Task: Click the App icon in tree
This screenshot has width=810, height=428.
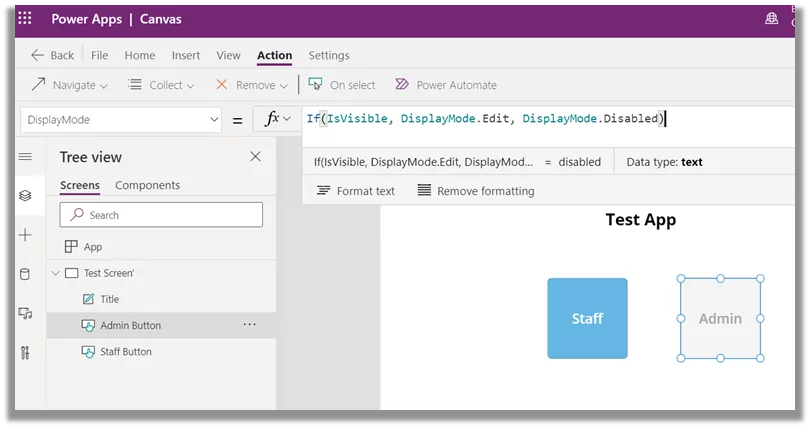Action: [x=71, y=247]
